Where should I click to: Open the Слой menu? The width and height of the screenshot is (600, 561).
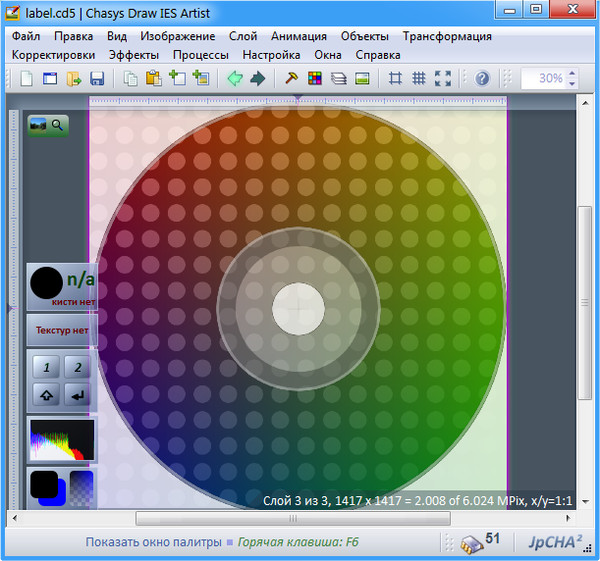click(x=243, y=36)
